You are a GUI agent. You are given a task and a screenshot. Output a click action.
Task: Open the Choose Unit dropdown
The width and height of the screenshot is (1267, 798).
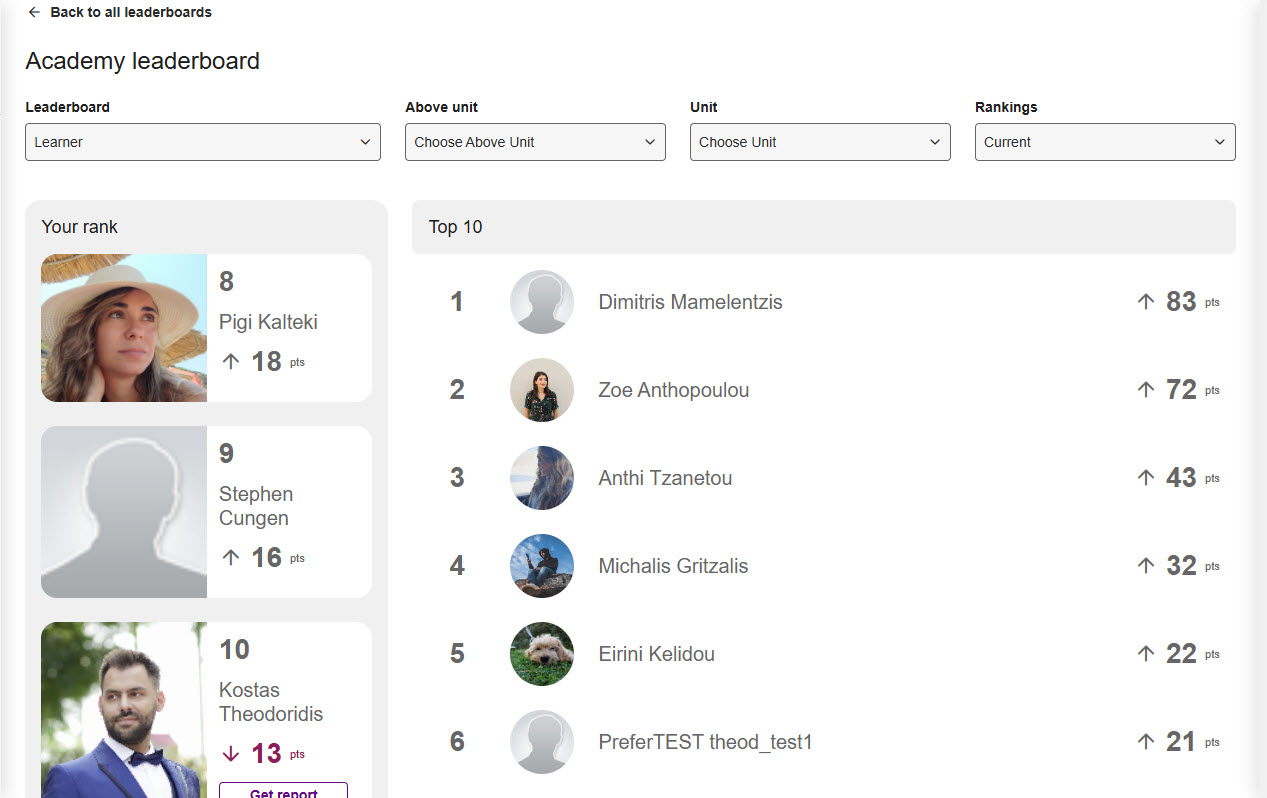tap(820, 142)
